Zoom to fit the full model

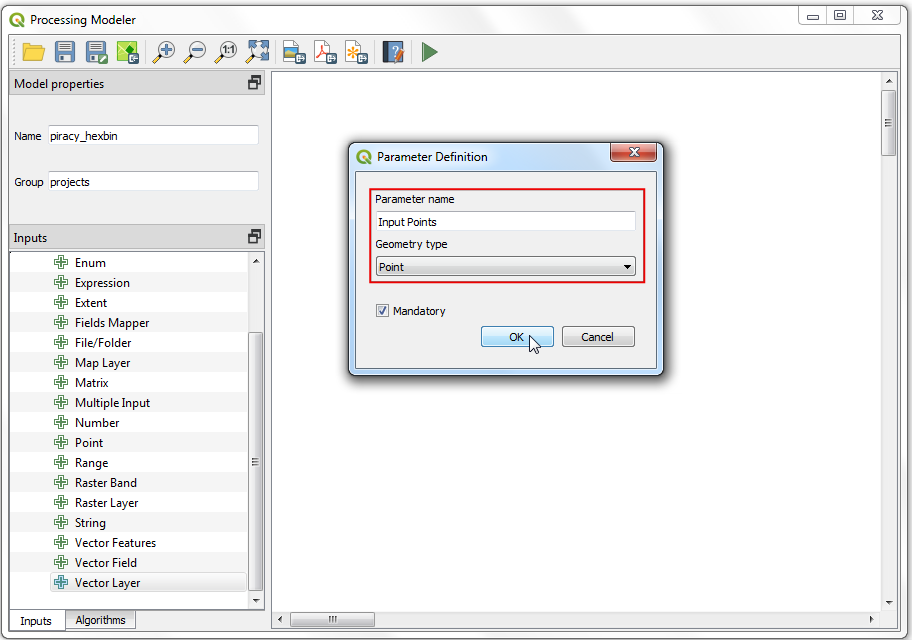(x=258, y=52)
